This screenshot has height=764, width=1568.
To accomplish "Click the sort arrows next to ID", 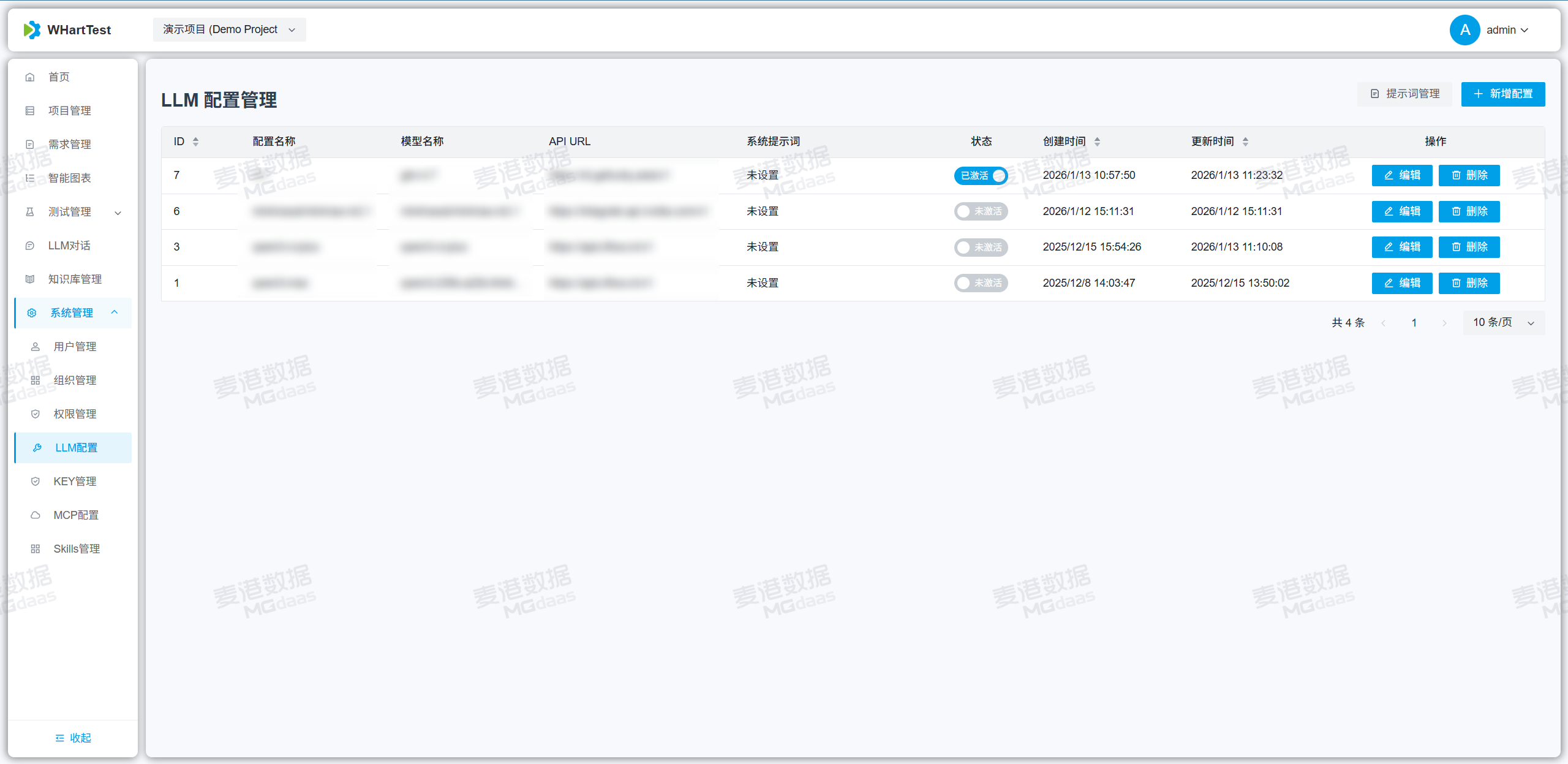I will pos(195,142).
